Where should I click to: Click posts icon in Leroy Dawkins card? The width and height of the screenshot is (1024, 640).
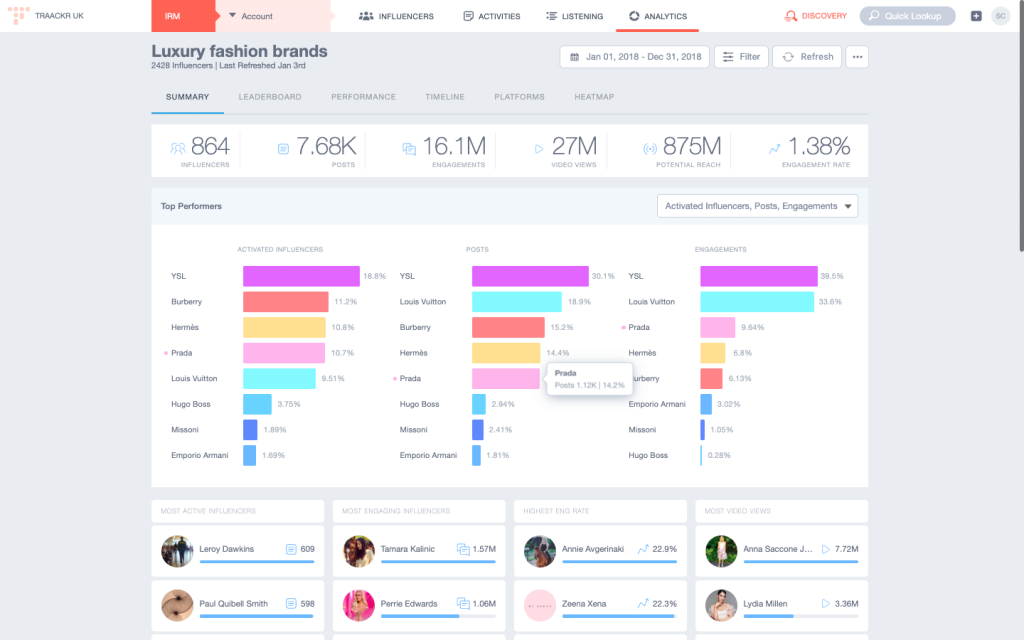coord(291,549)
